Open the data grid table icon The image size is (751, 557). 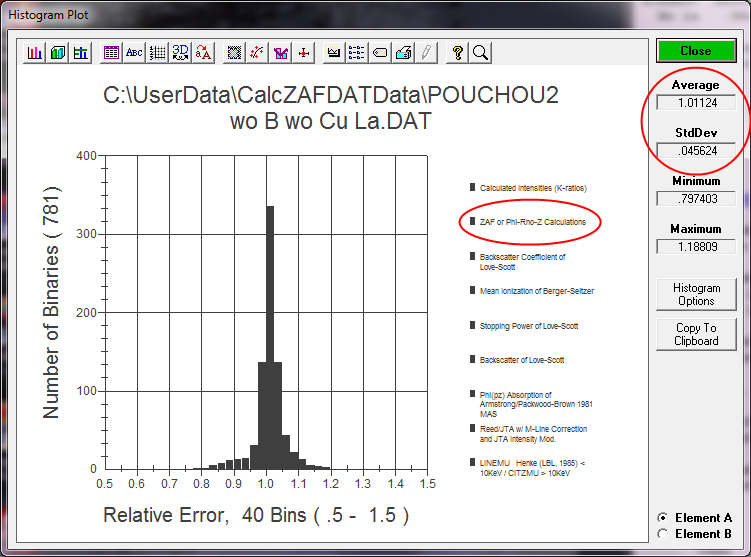pyautogui.click(x=111, y=52)
